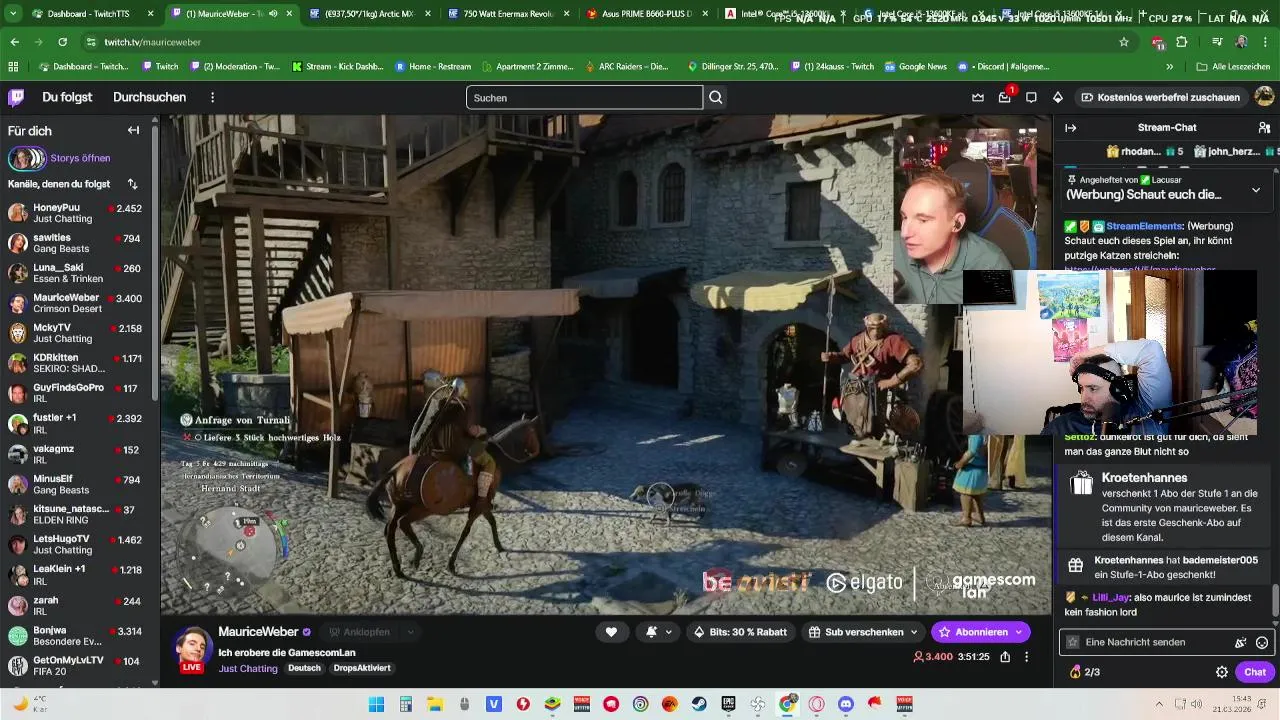1280x720 pixels.
Task: Open channel points 2/3 indicator
Action: [x=1084, y=672]
